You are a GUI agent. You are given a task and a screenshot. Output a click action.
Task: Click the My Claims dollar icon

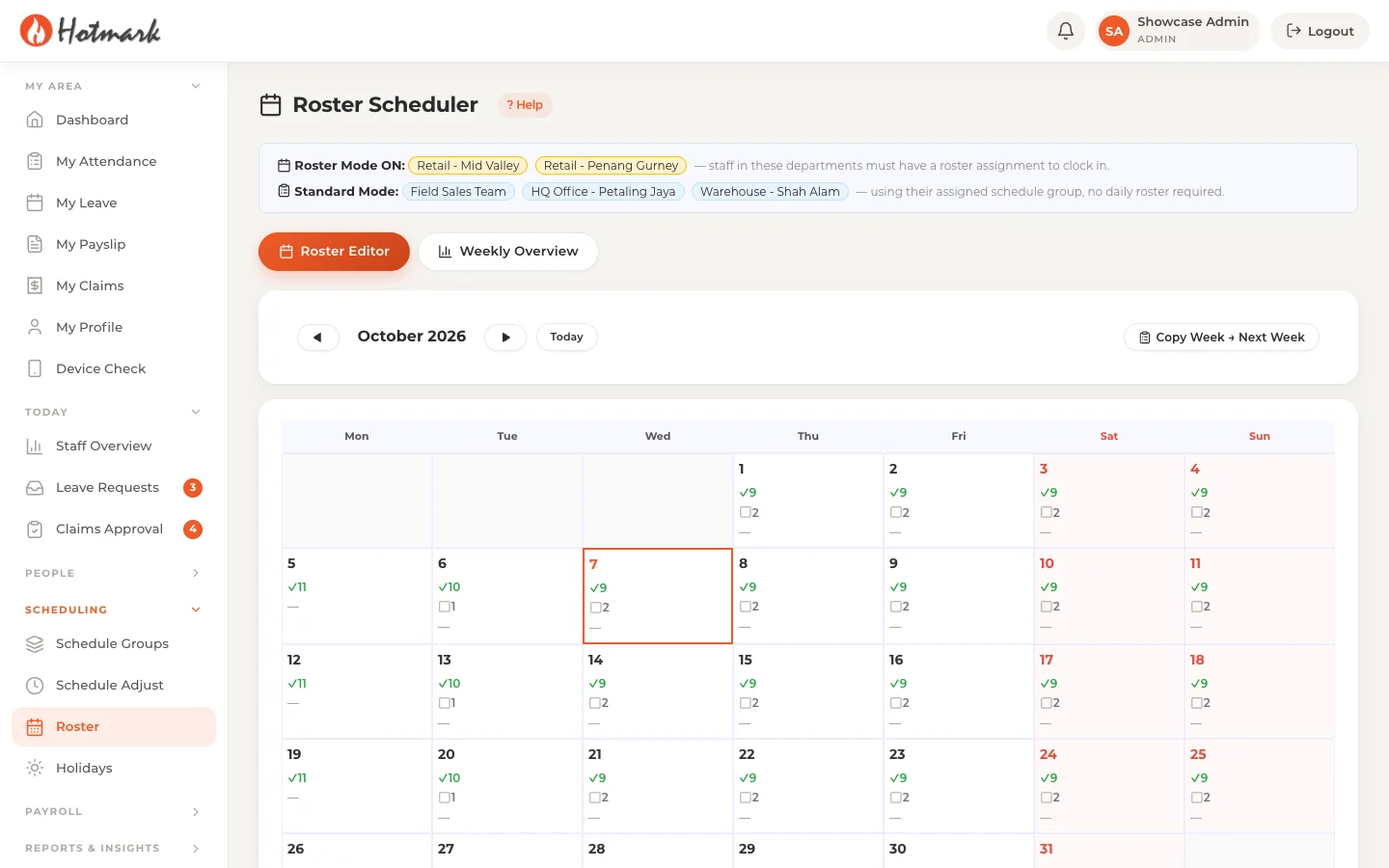[35, 285]
